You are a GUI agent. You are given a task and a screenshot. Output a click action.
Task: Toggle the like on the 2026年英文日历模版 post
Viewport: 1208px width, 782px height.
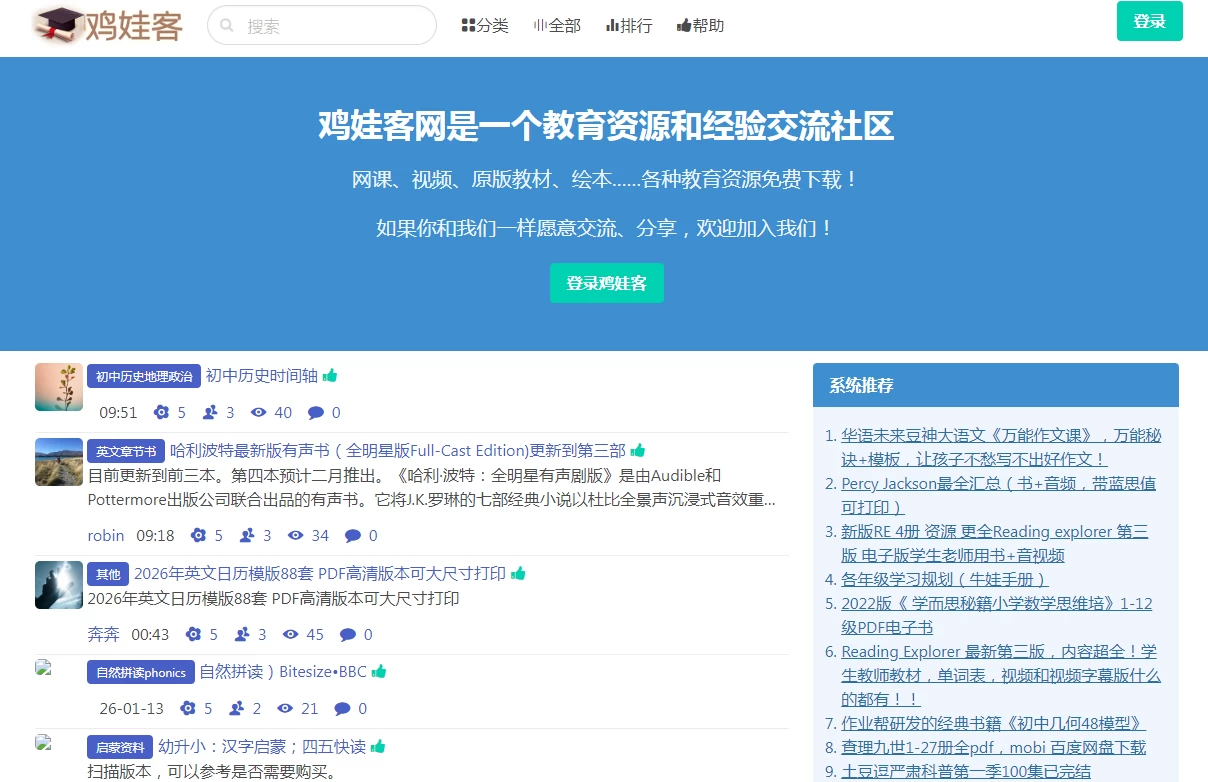tap(518, 574)
